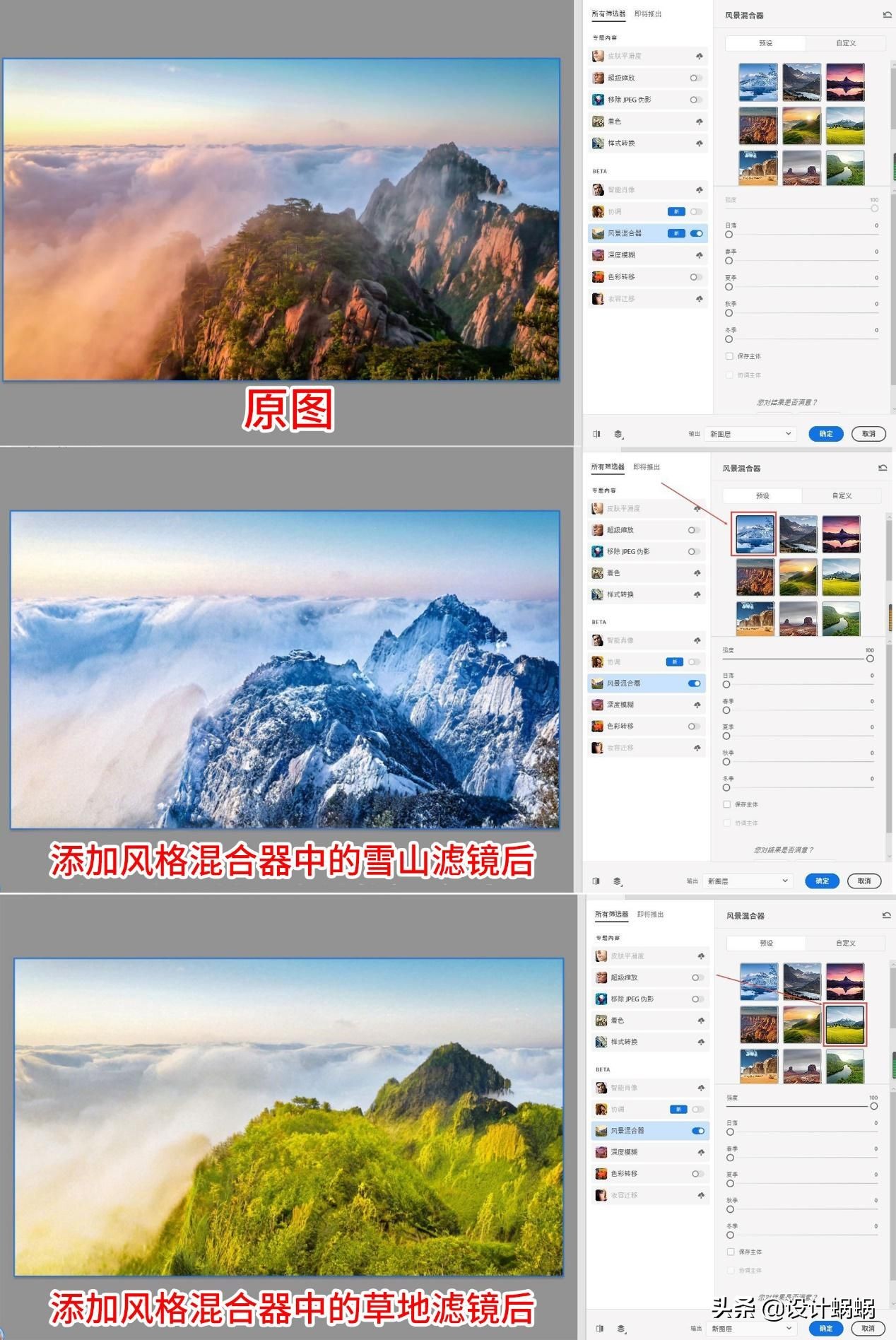896x1340 pixels.
Task: Switch to 即将推出 tab in top 原图 panel
Action: click(x=648, y=14)
